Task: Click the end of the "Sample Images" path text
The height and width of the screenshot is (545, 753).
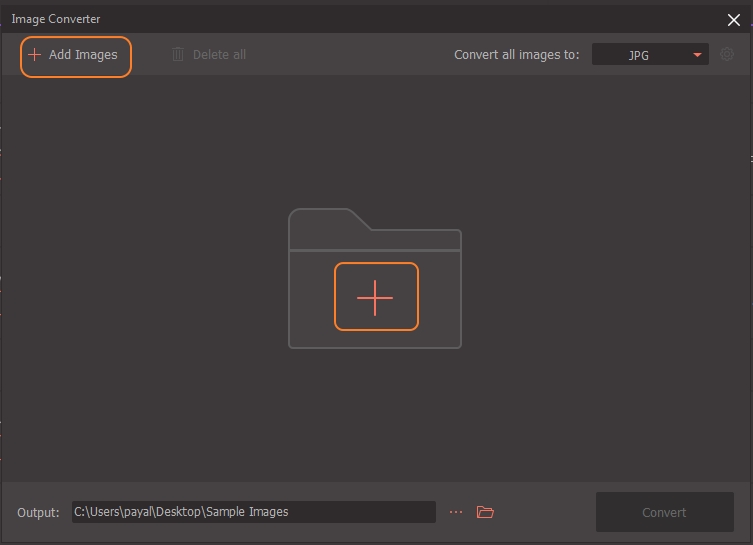Action: point(288,512)
